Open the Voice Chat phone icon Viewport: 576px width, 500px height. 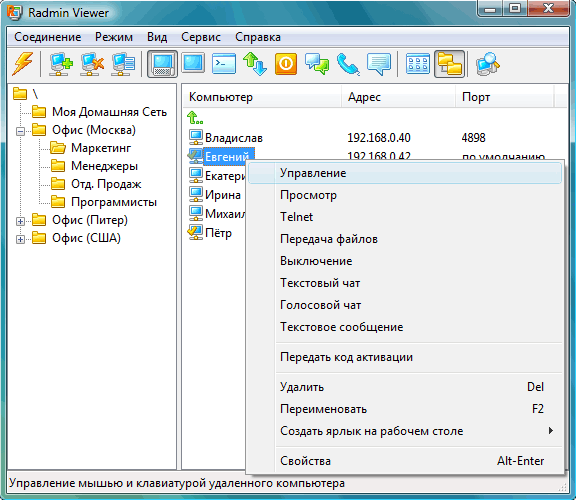348,64
